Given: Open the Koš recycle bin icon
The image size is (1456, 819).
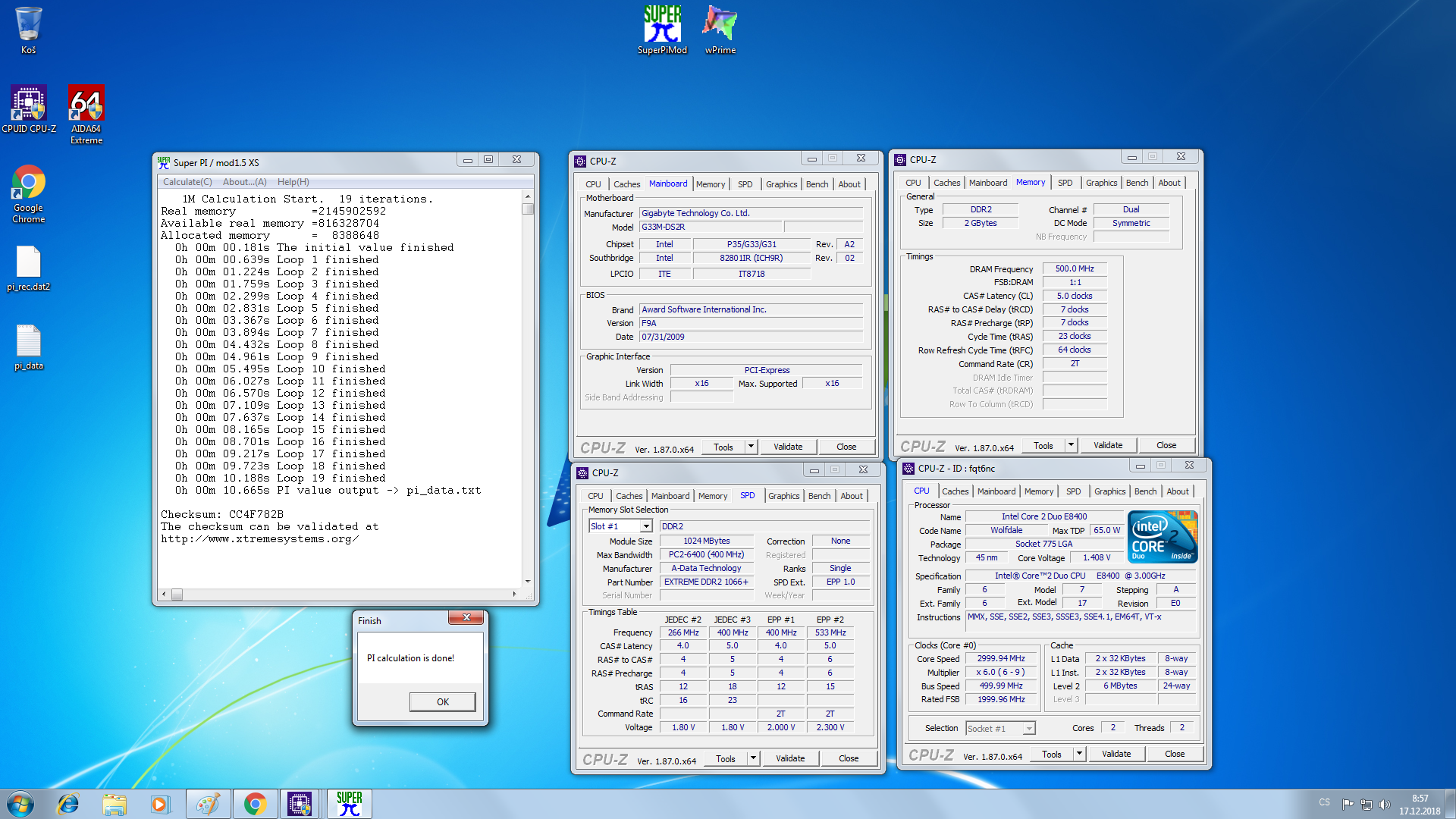Looking at the screenshot, I should point(28,31).
